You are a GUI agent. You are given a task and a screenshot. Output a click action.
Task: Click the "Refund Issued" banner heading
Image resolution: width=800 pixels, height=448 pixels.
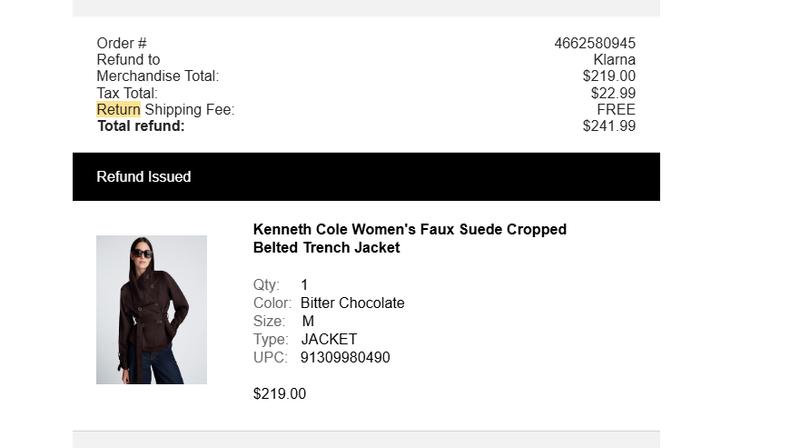pos(143,177)
